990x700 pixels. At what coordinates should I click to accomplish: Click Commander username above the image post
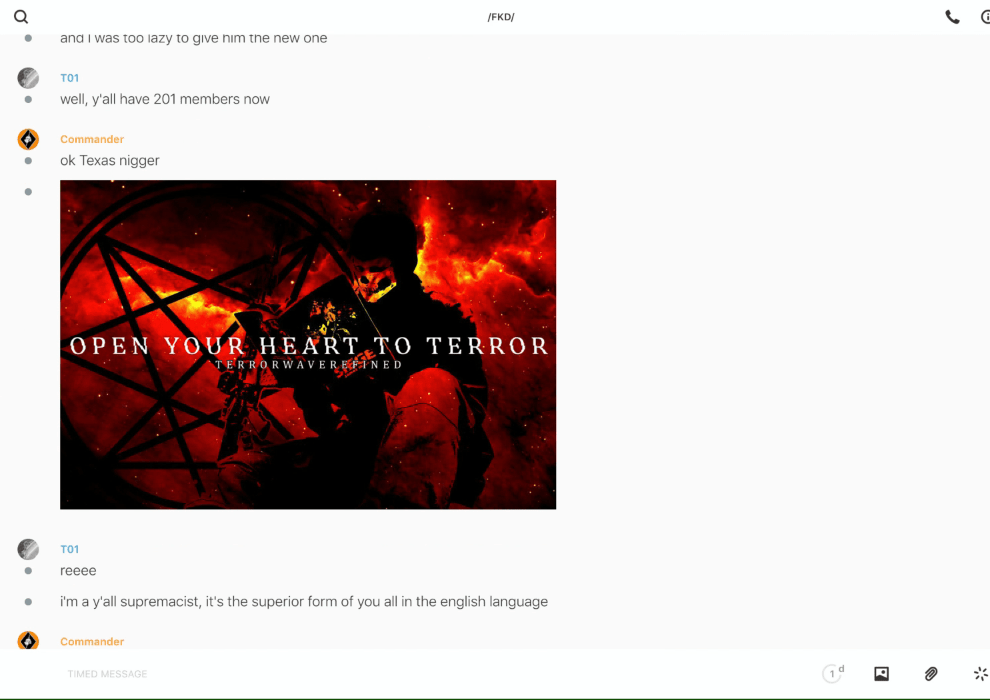92,139
